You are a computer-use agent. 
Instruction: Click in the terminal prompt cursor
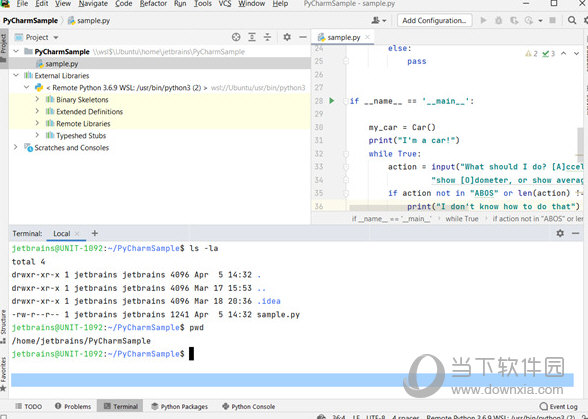pyautogui.click(x=191, y=354)
